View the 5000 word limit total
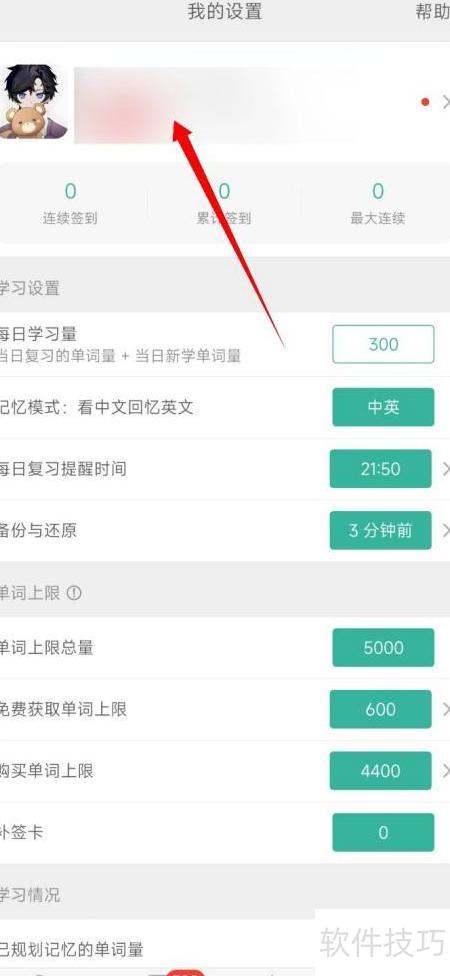This screenshot has height=976, width=450. (383, 648)
